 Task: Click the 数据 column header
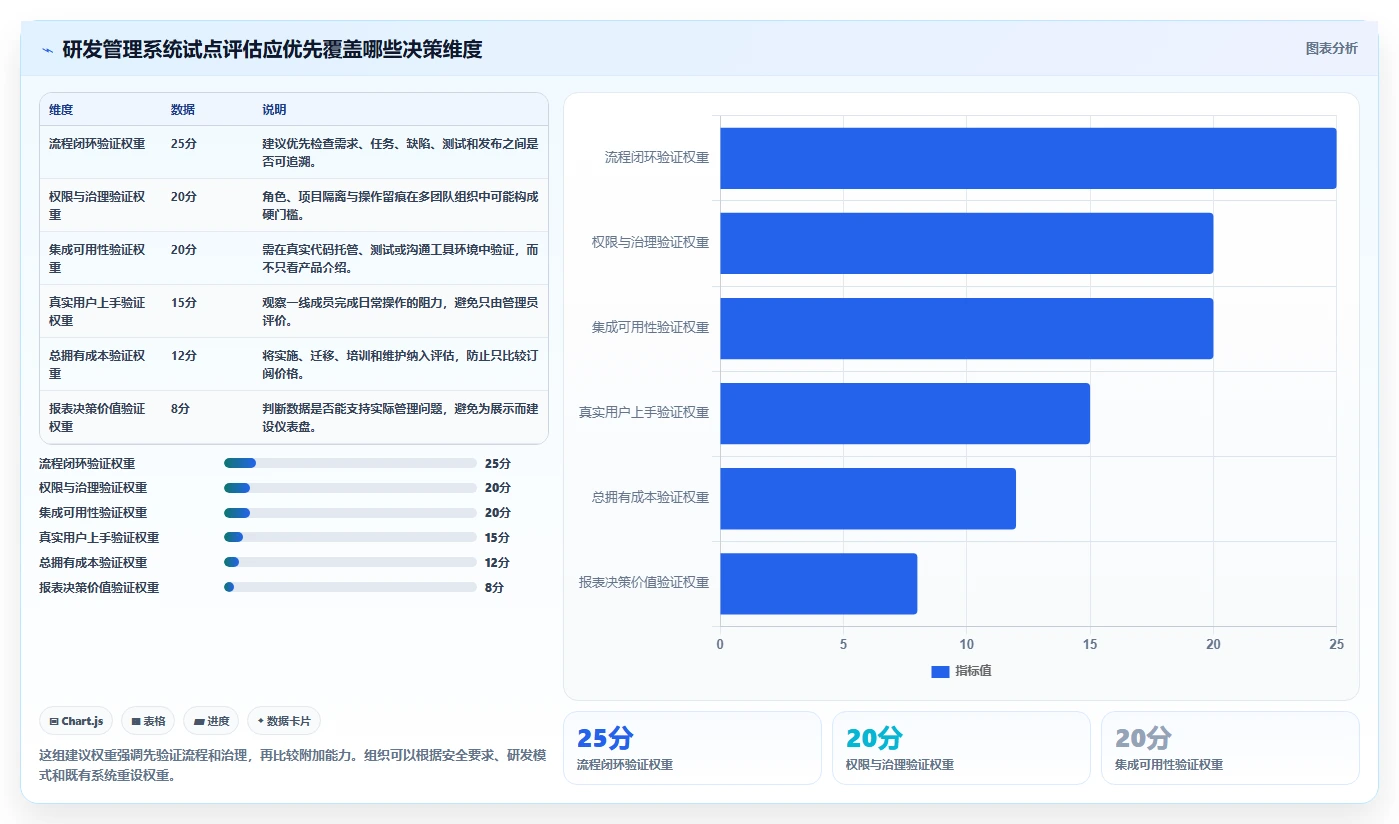pos(183,110)
